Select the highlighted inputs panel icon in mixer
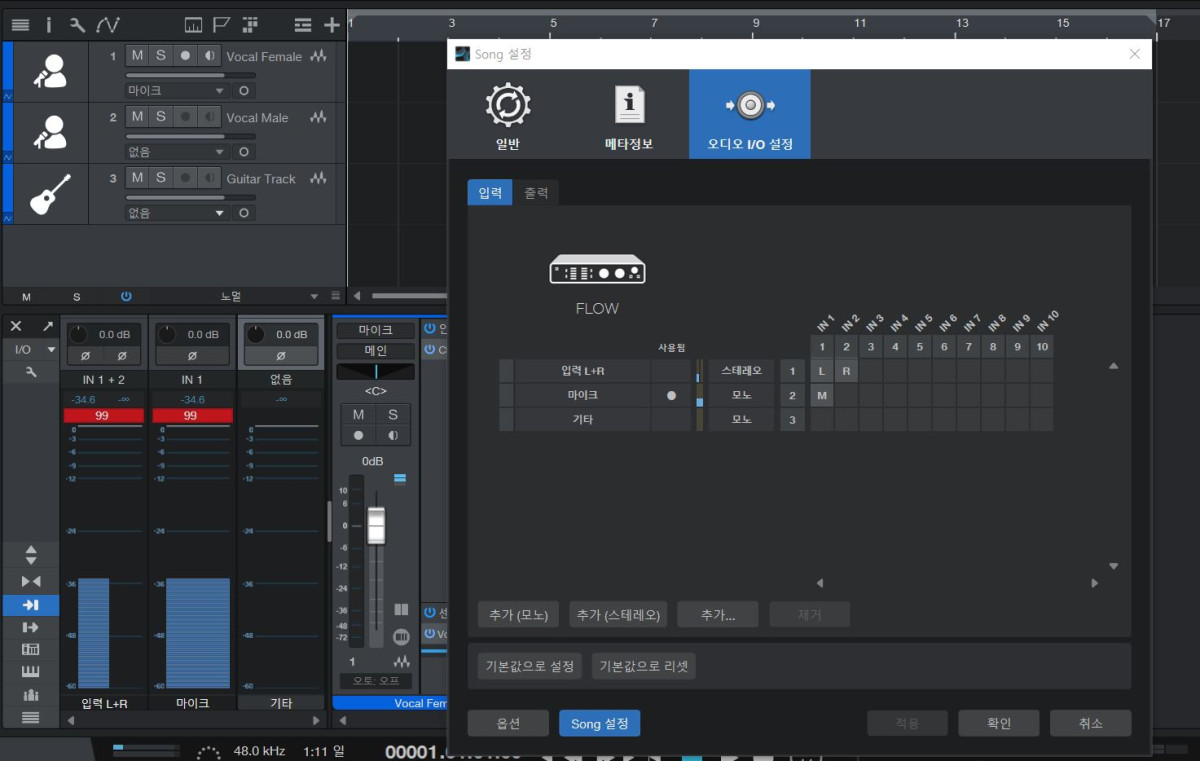 [30, 605]
